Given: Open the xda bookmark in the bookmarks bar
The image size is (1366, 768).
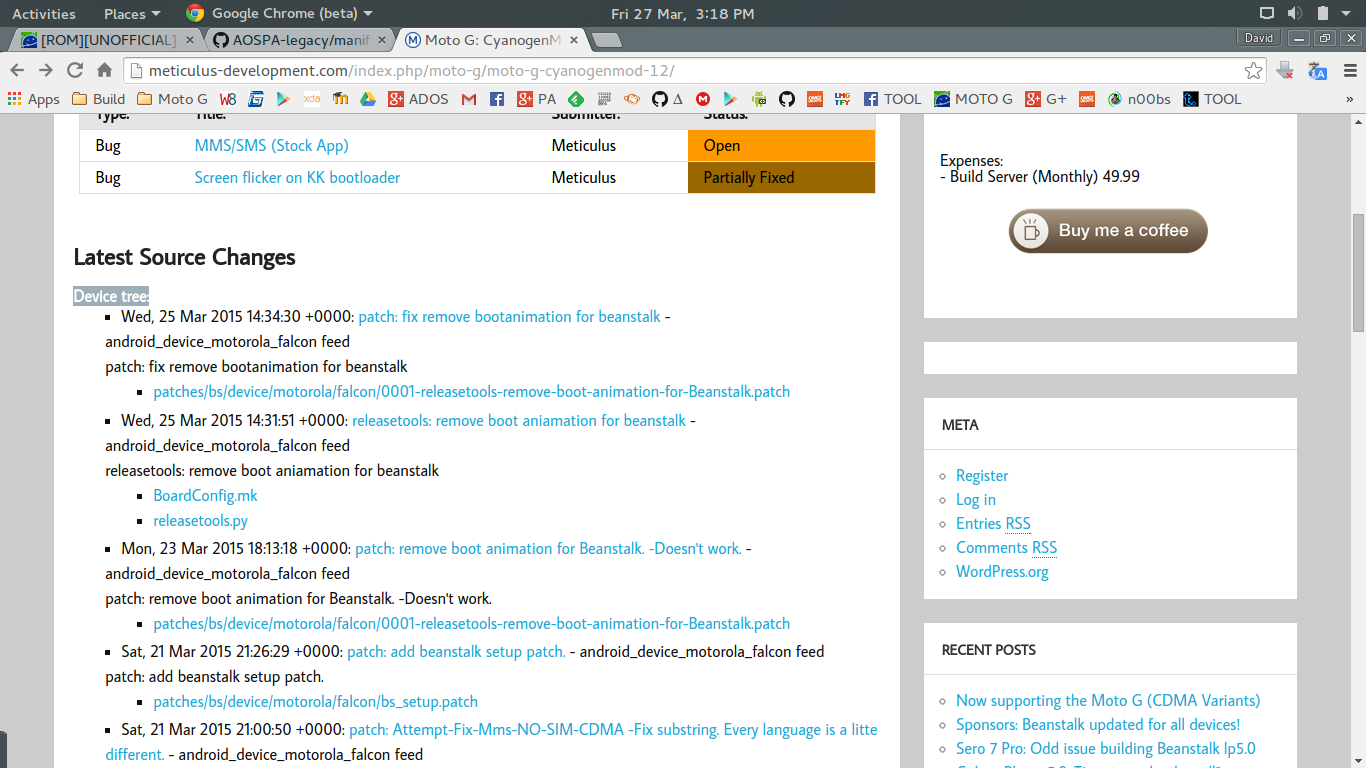Looking at the screenshot, I should pyautogui.click(x=311, y=98).
